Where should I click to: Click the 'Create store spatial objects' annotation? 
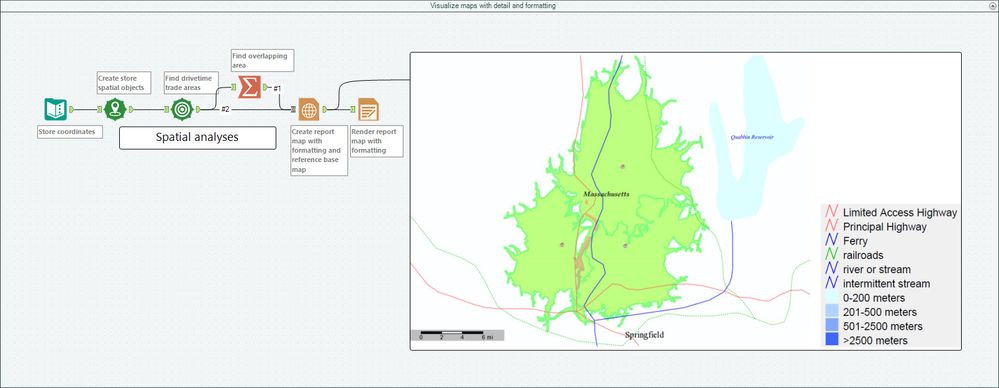click(x=124, y=83)
